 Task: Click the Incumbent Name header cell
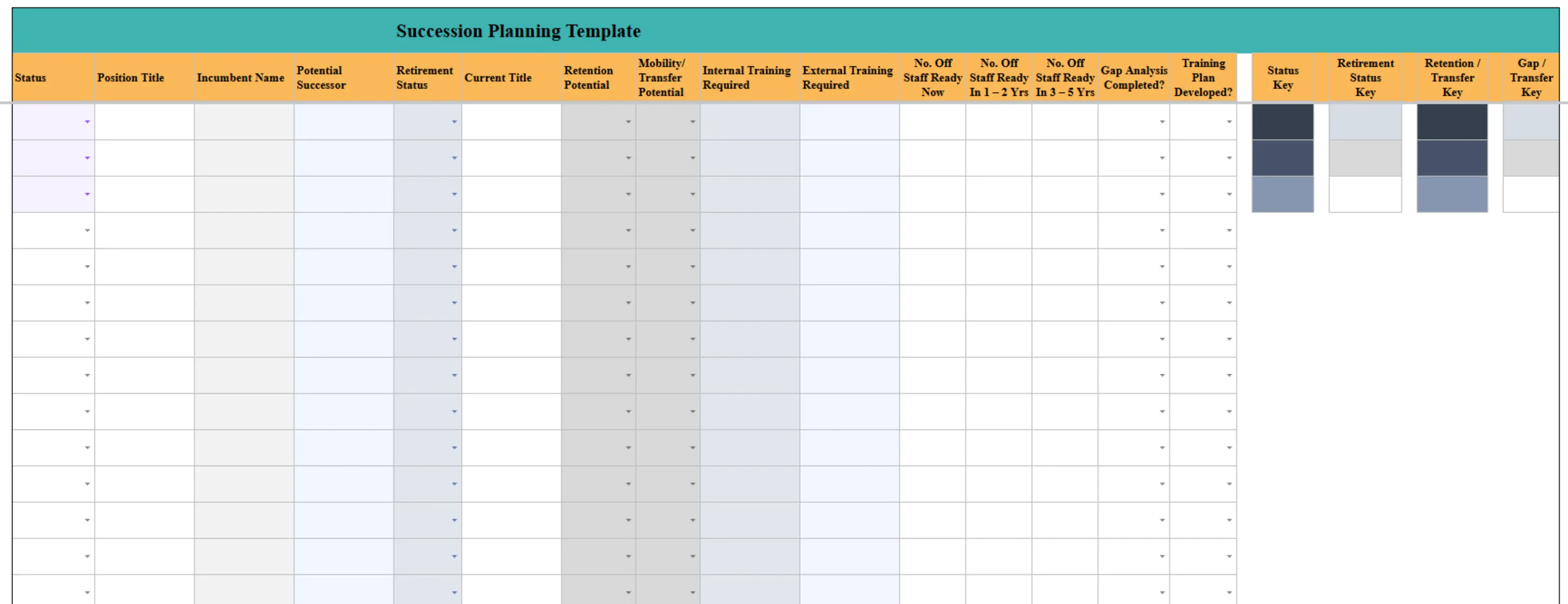(243, 78)
